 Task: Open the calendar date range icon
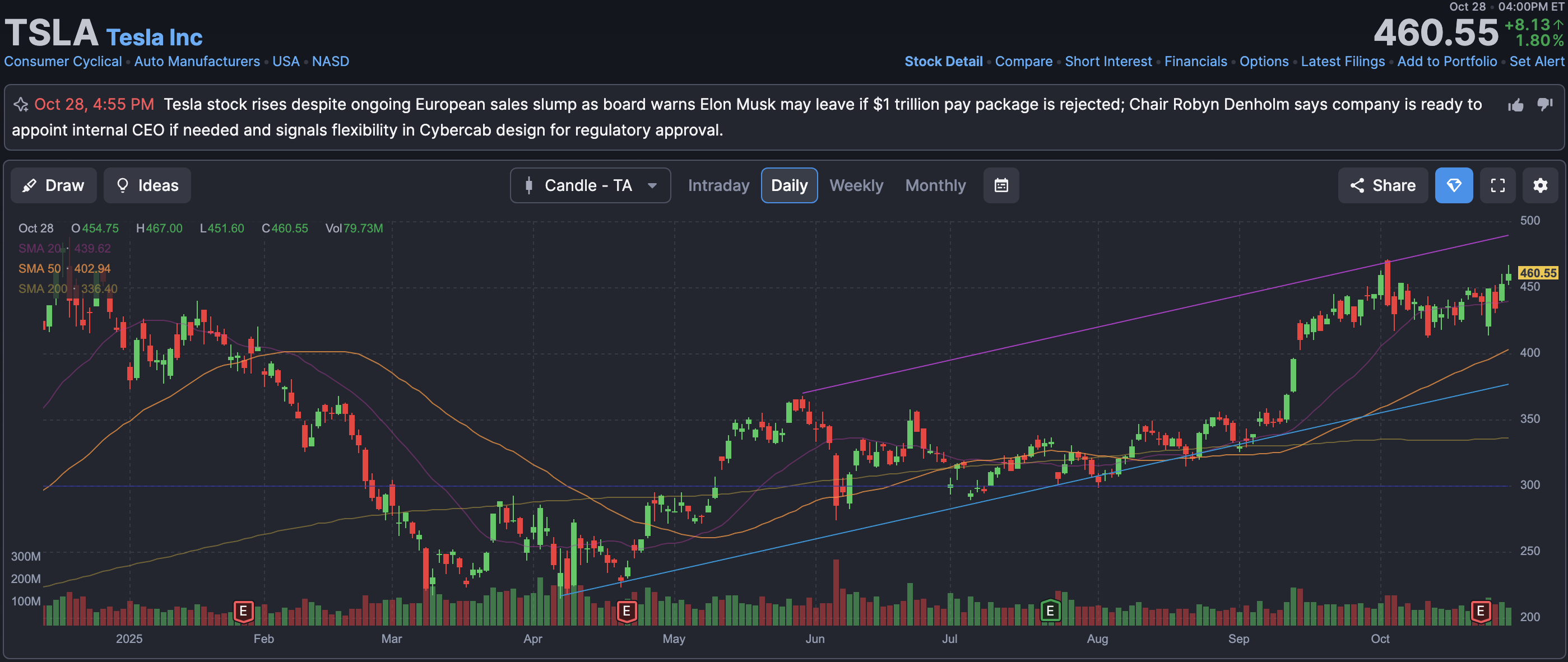1001,185
